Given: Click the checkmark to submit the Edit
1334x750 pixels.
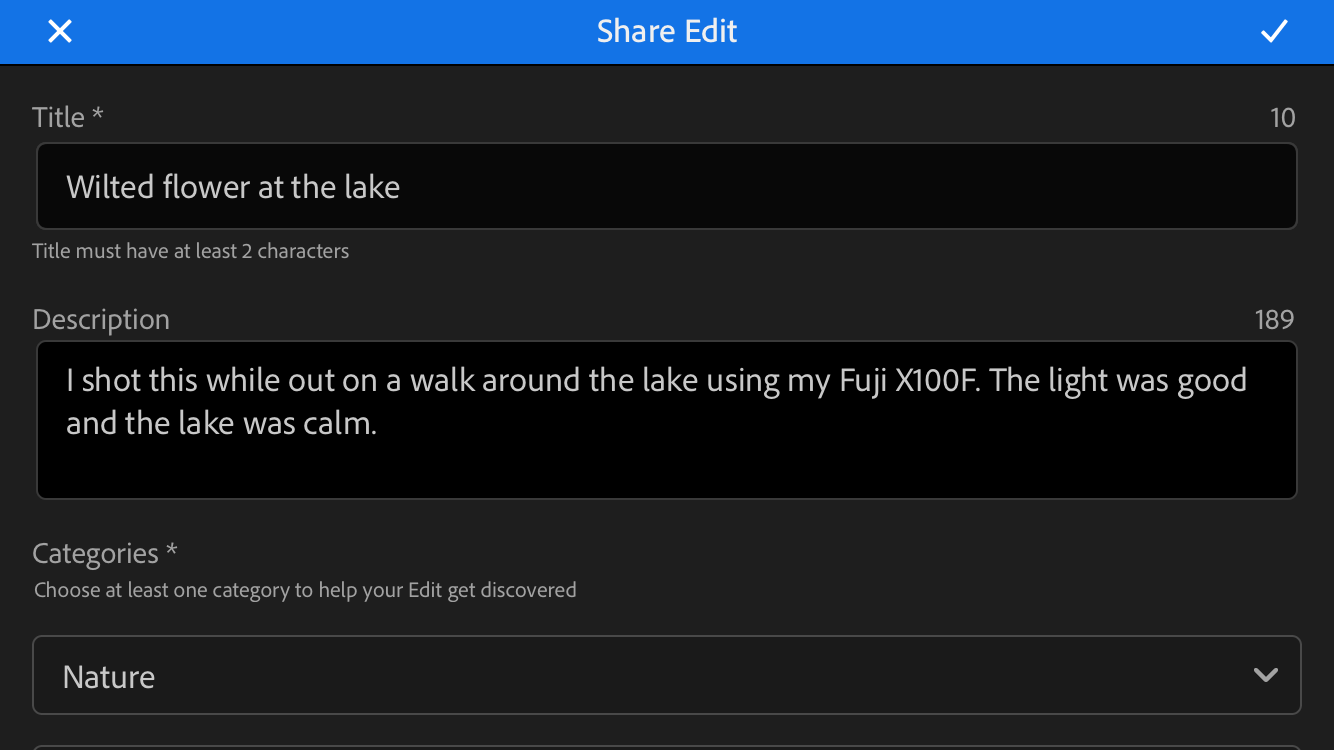Looking at the screenshot, I should coord(1274,31).
